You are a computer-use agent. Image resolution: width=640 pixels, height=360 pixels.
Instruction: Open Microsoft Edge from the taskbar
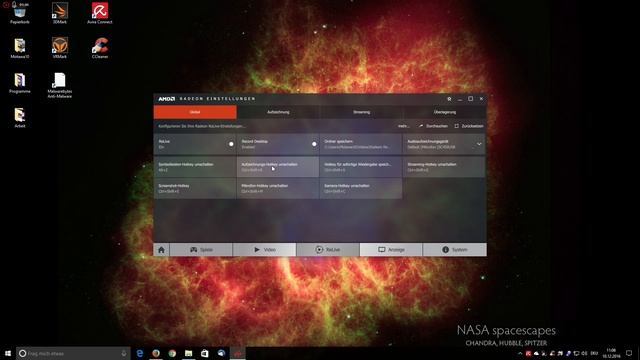click(140, 353)
